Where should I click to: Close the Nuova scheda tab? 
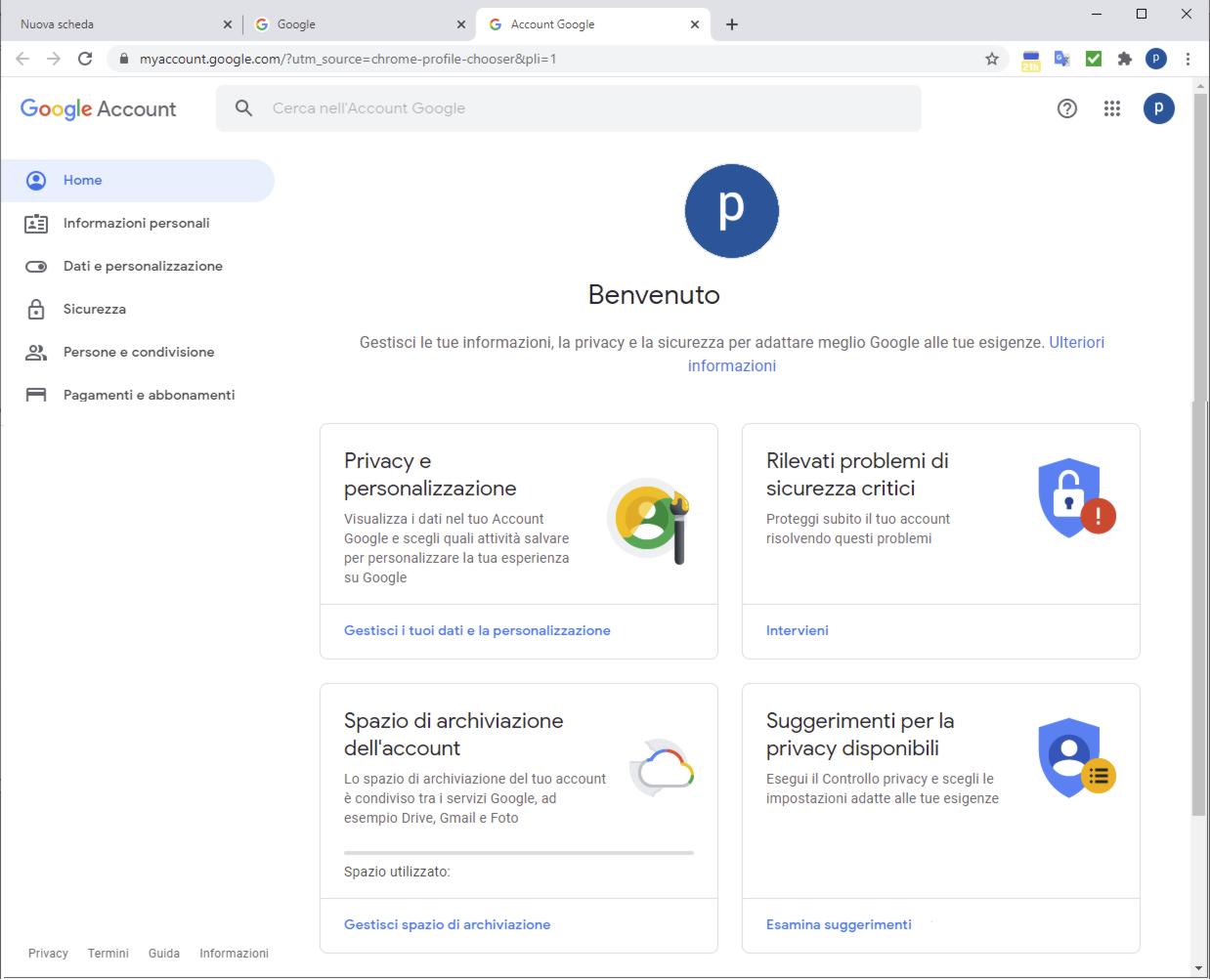tap(228, 24)
